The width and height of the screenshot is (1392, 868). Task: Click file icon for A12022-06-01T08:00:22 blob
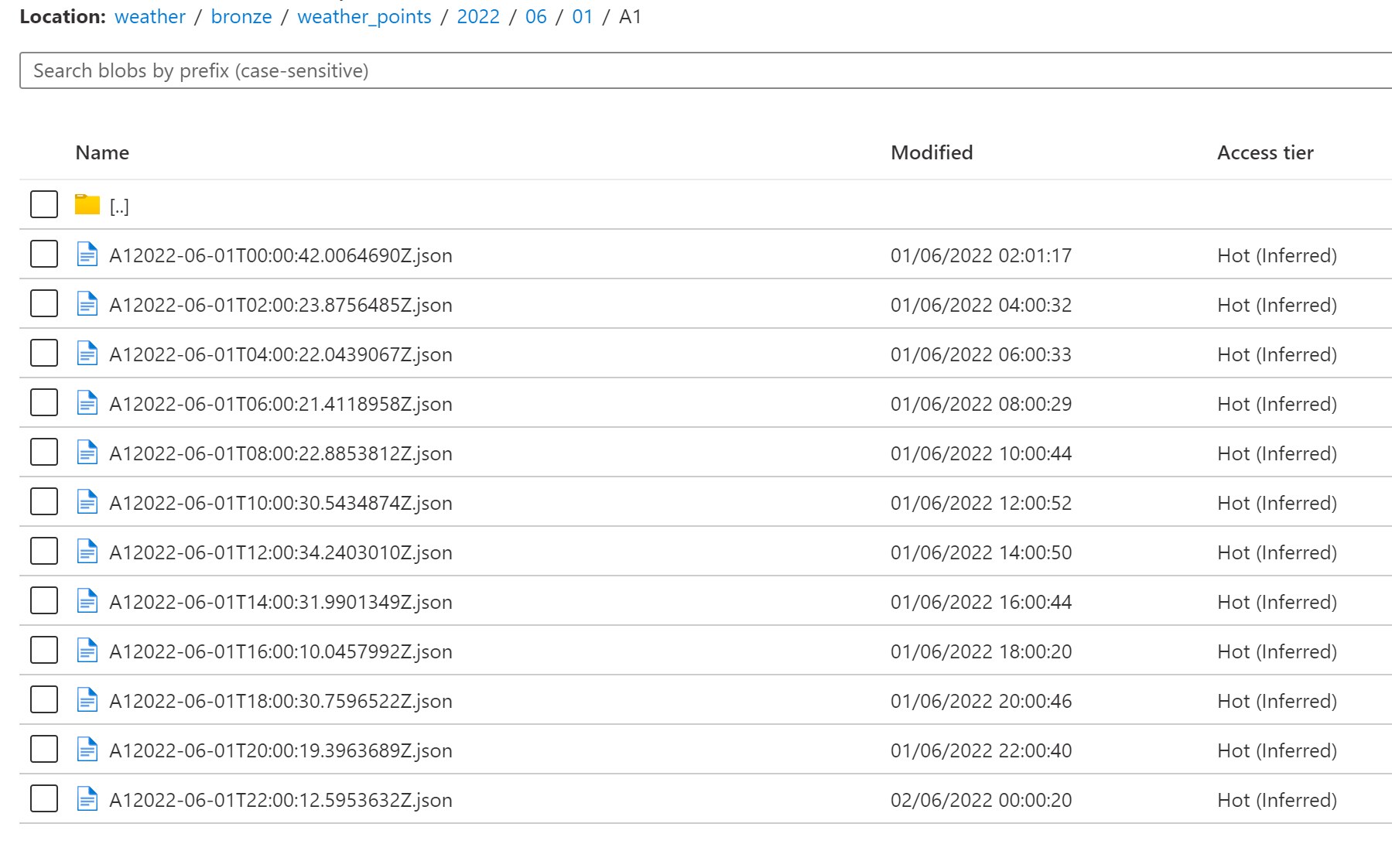87,453
